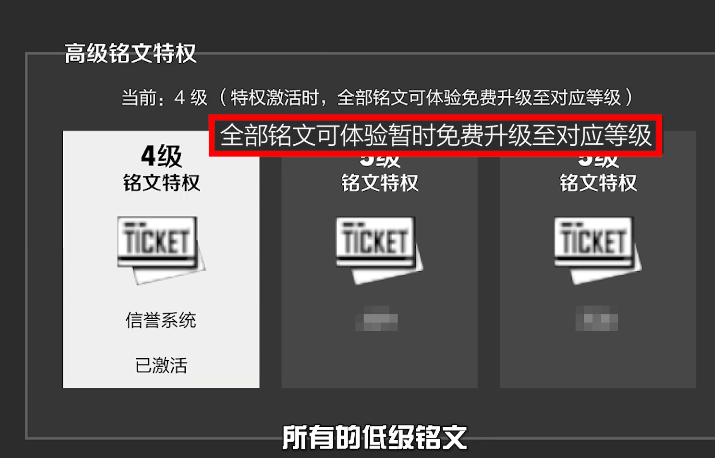
Task: Click the 铭文特权 label in the white card
Action: (x=161, y=183)
